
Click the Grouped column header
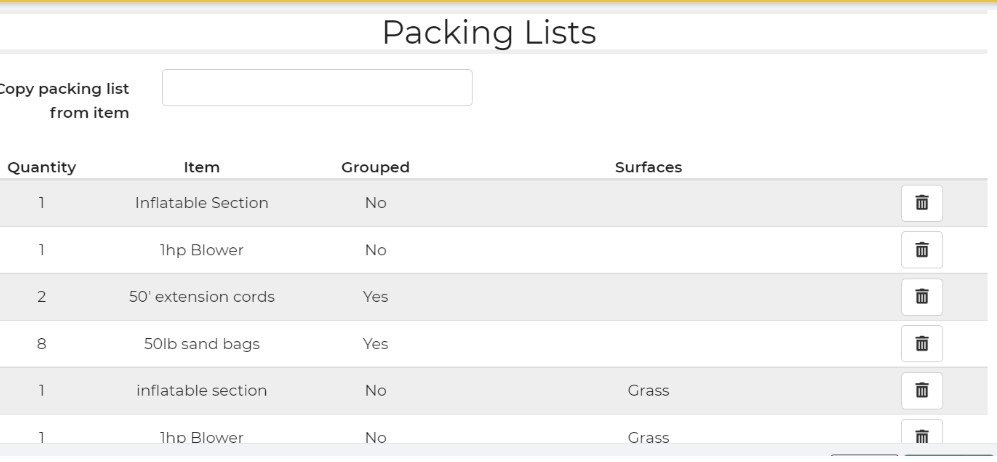pyautogui.click(x=375, y=168)
